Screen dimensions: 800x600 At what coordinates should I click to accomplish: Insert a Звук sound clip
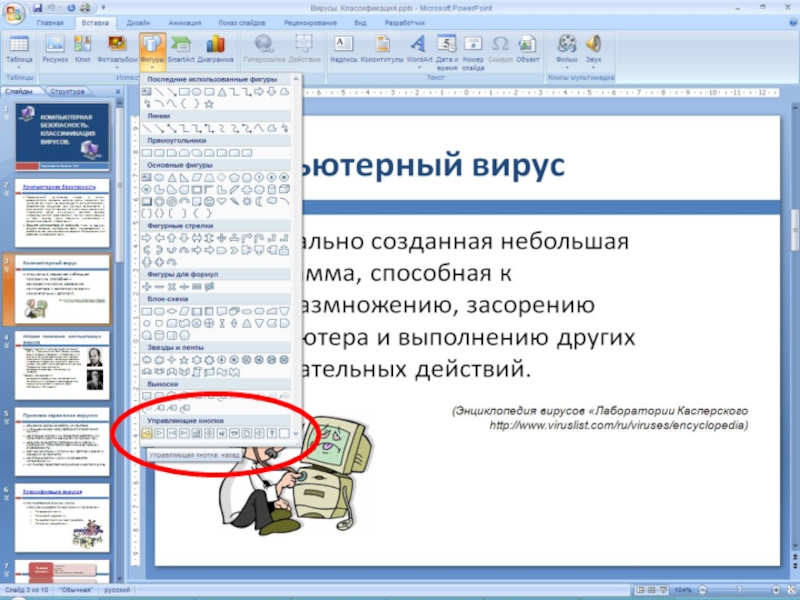[x=593, y=51]
